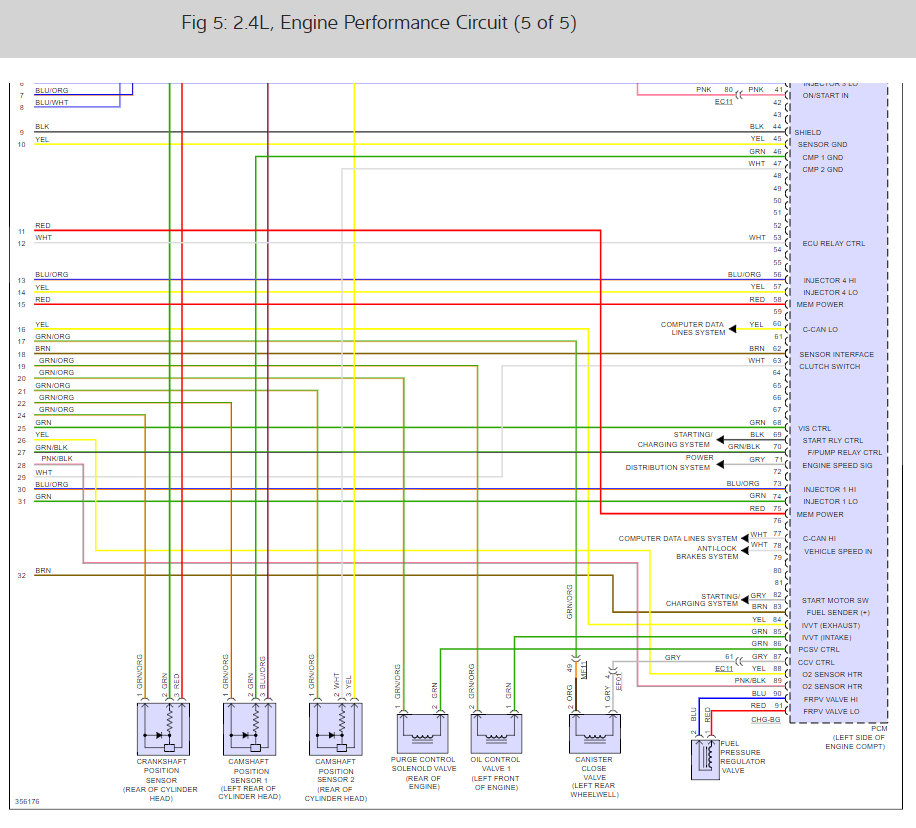Click the CHG-BG label
This screenshot has height=828, width=916.
pos(765,720)
